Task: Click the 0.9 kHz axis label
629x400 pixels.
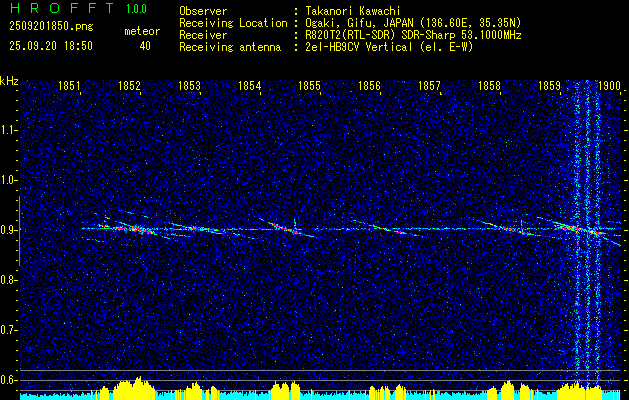Action: (8, 230)
